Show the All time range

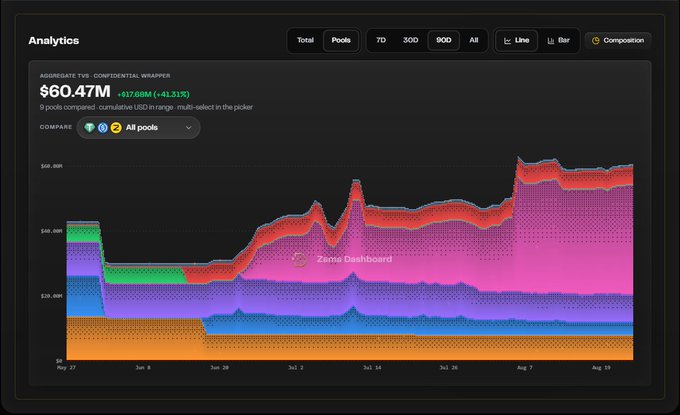474,40
